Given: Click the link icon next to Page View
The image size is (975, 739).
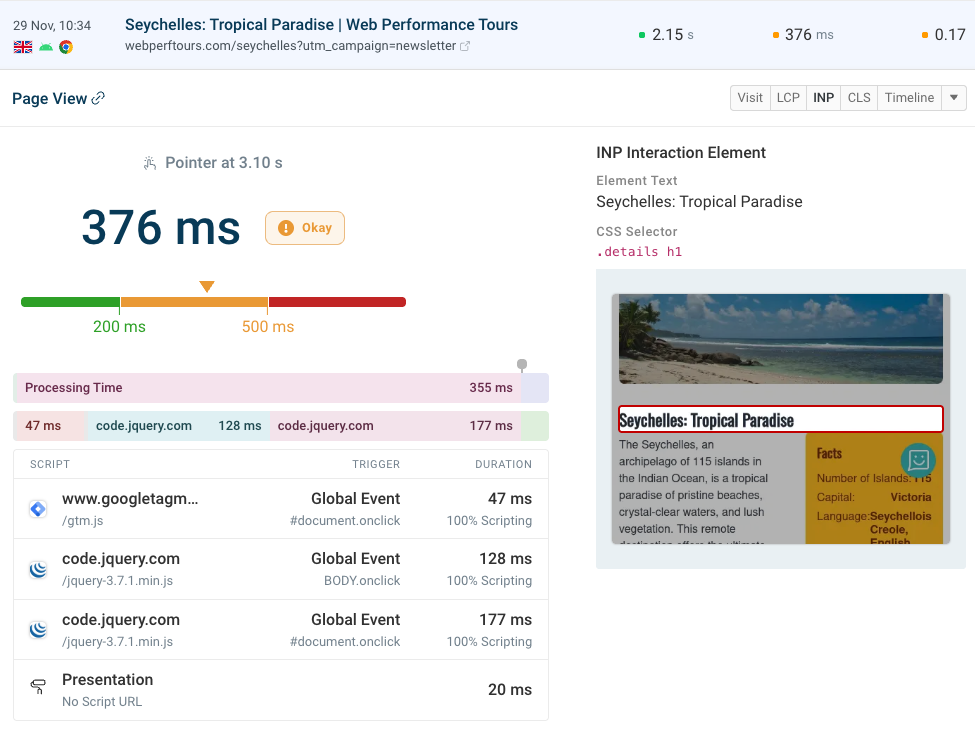Looking at the screenshot, I should coord(100,97).
